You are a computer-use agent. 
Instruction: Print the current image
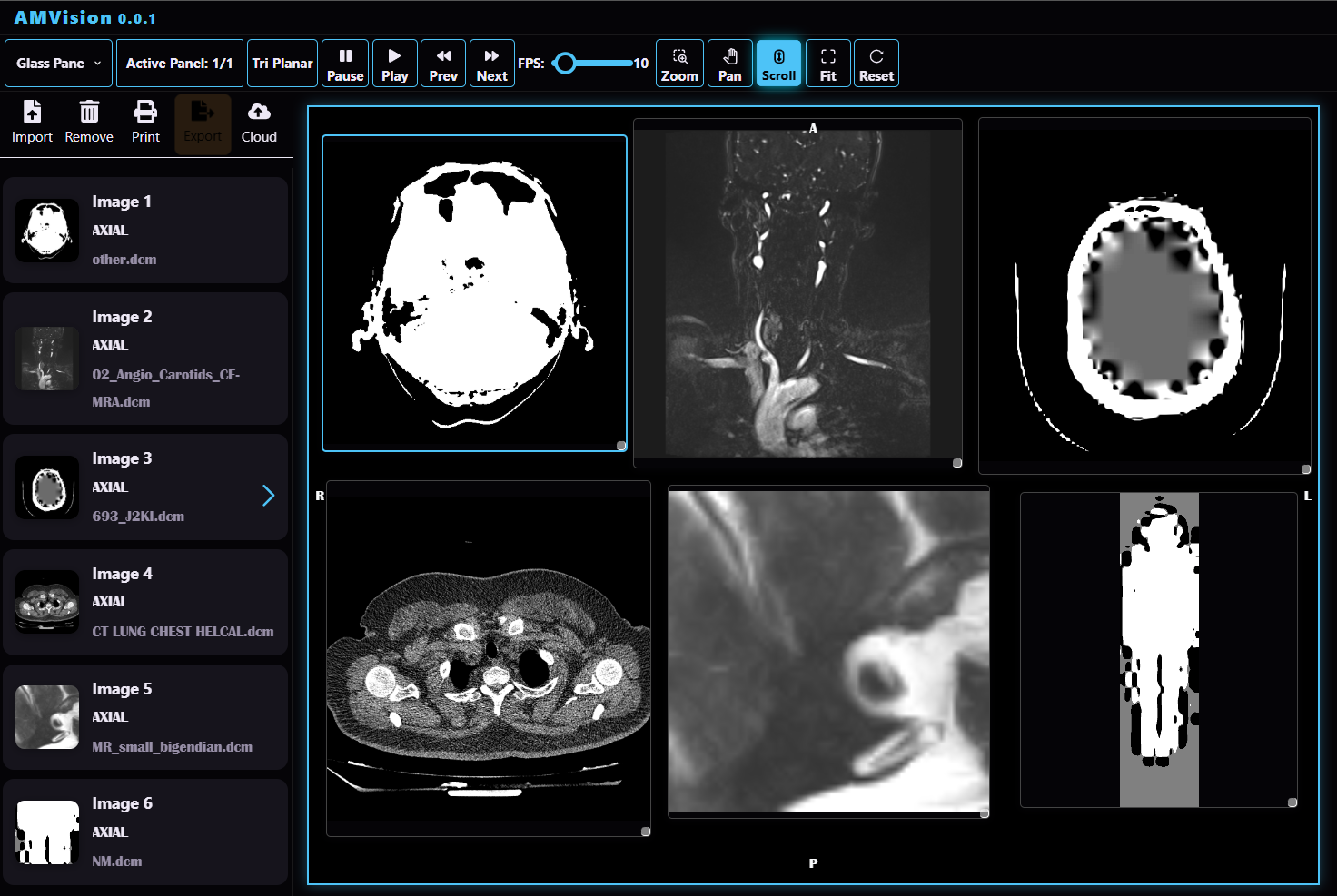145,123
